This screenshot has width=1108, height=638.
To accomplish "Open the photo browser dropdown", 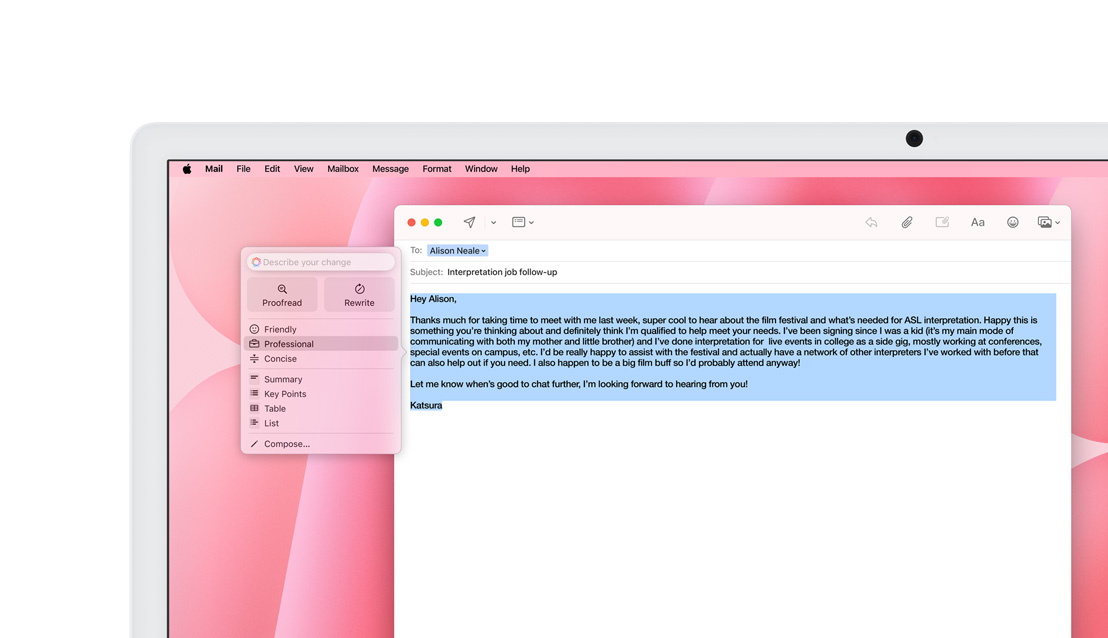I will click(1048, 222).
